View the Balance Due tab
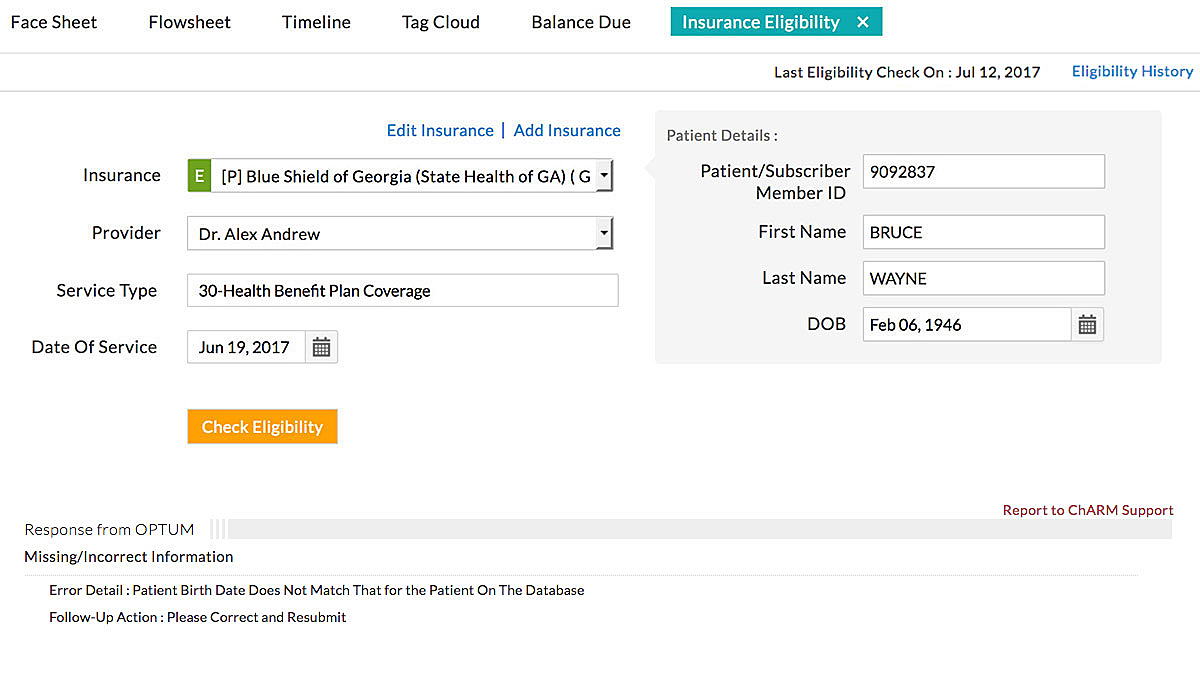Screen dimensions: 1200x700 (x=581, y=22)
